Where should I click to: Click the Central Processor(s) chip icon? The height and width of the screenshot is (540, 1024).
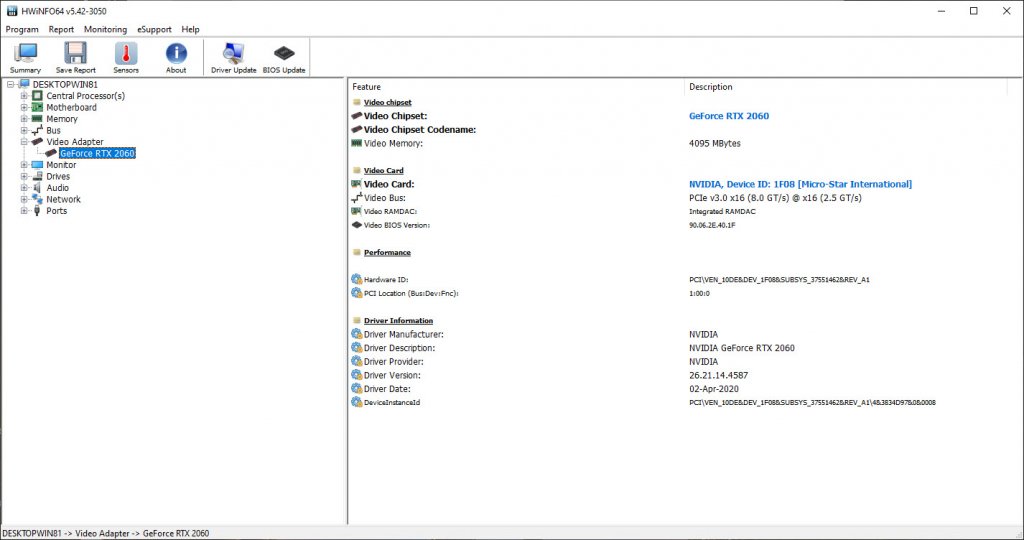pos(37,96)
